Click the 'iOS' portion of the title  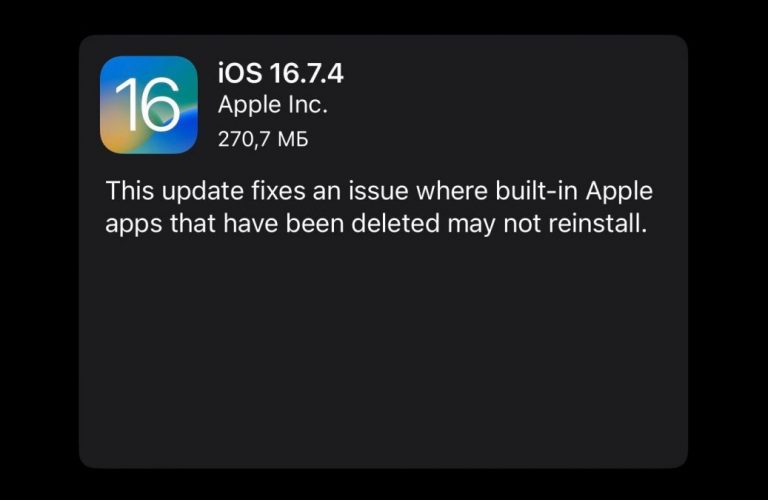pyautogui.click(x=240, y=73)
